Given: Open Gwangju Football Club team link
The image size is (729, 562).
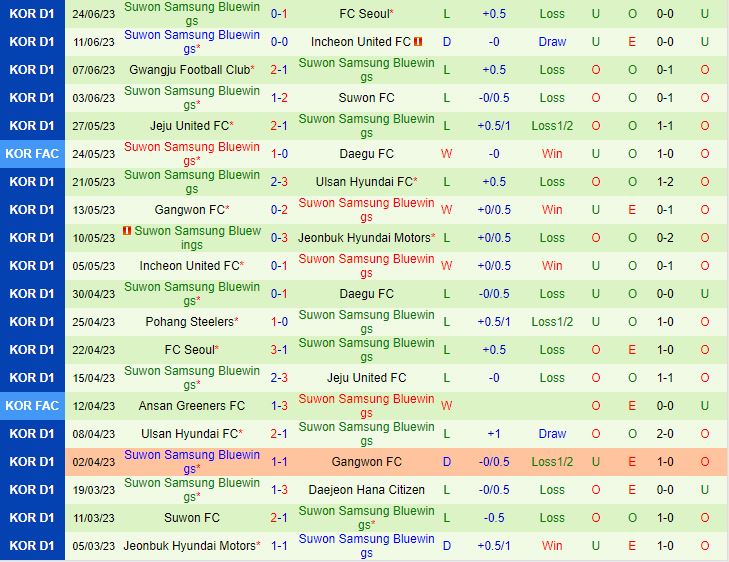Looking at the screenshot, I should tap(190, 70).
